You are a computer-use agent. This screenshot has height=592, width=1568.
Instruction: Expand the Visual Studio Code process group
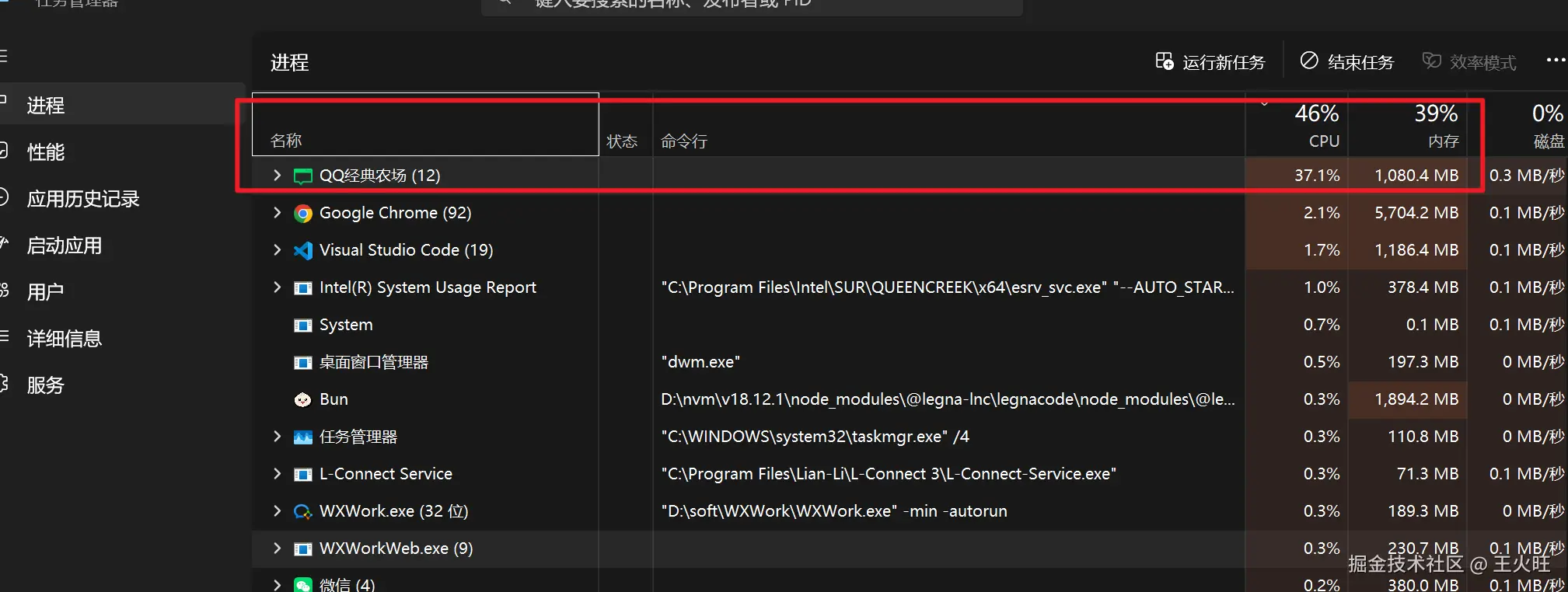[x=278, y=250]
